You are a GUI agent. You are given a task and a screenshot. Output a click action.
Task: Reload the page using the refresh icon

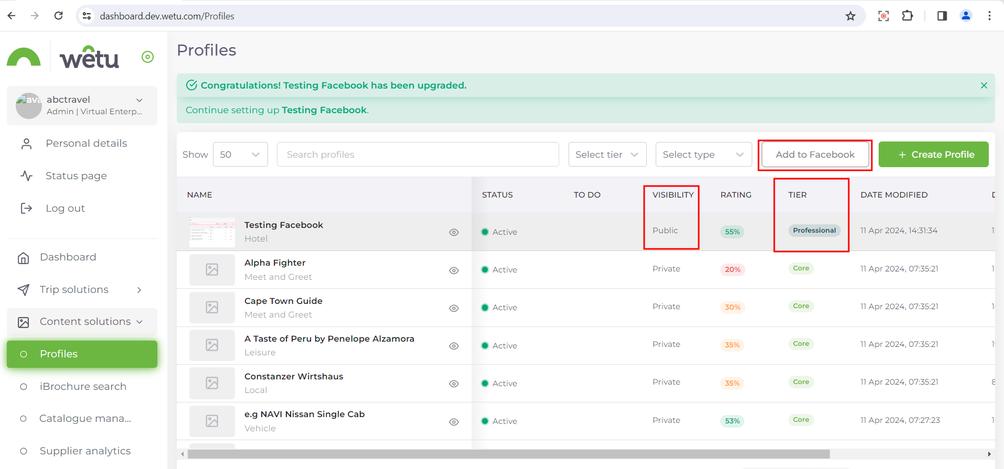(59, 16)
